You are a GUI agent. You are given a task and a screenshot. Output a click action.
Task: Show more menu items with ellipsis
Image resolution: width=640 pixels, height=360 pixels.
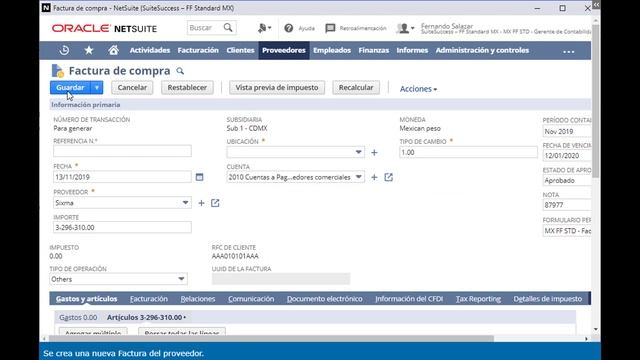(569, 51)
